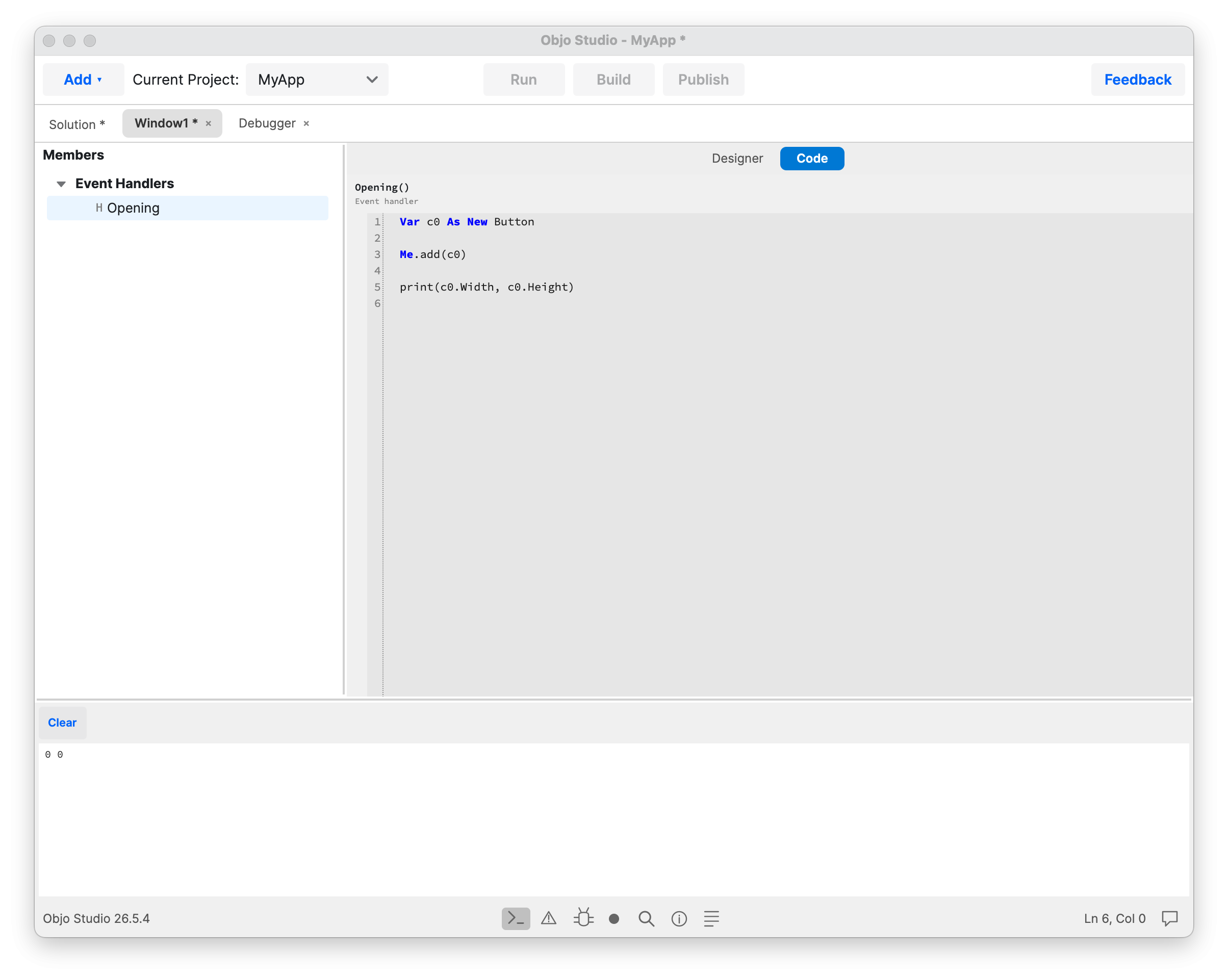Click the 'Ln 6, Col 0' status indicator
Screen dimensions: 1228x980
click(1115, 918)
